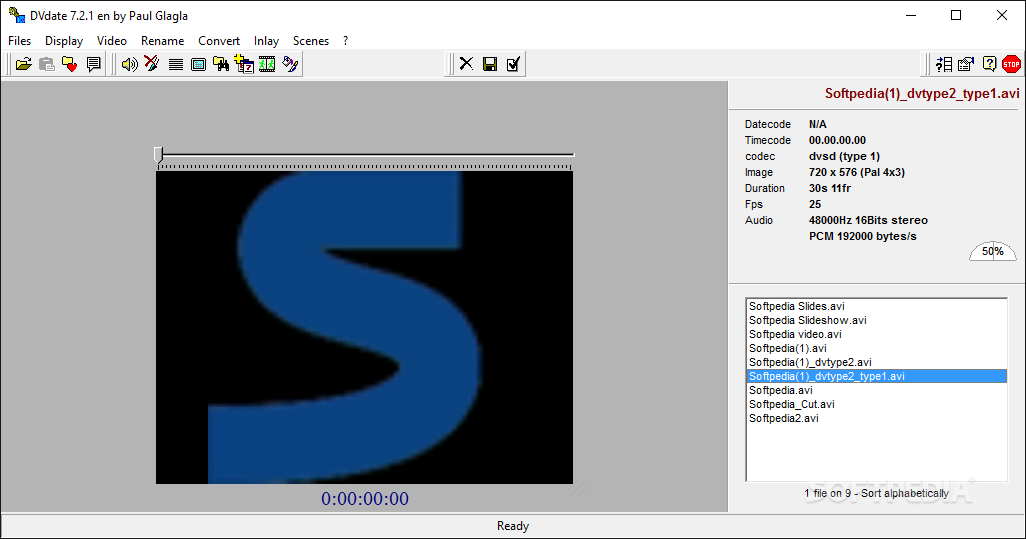The height and width of the screenshot is (539, 1026).
Task: Maximize the DVdate window
Action: [956, 15]
